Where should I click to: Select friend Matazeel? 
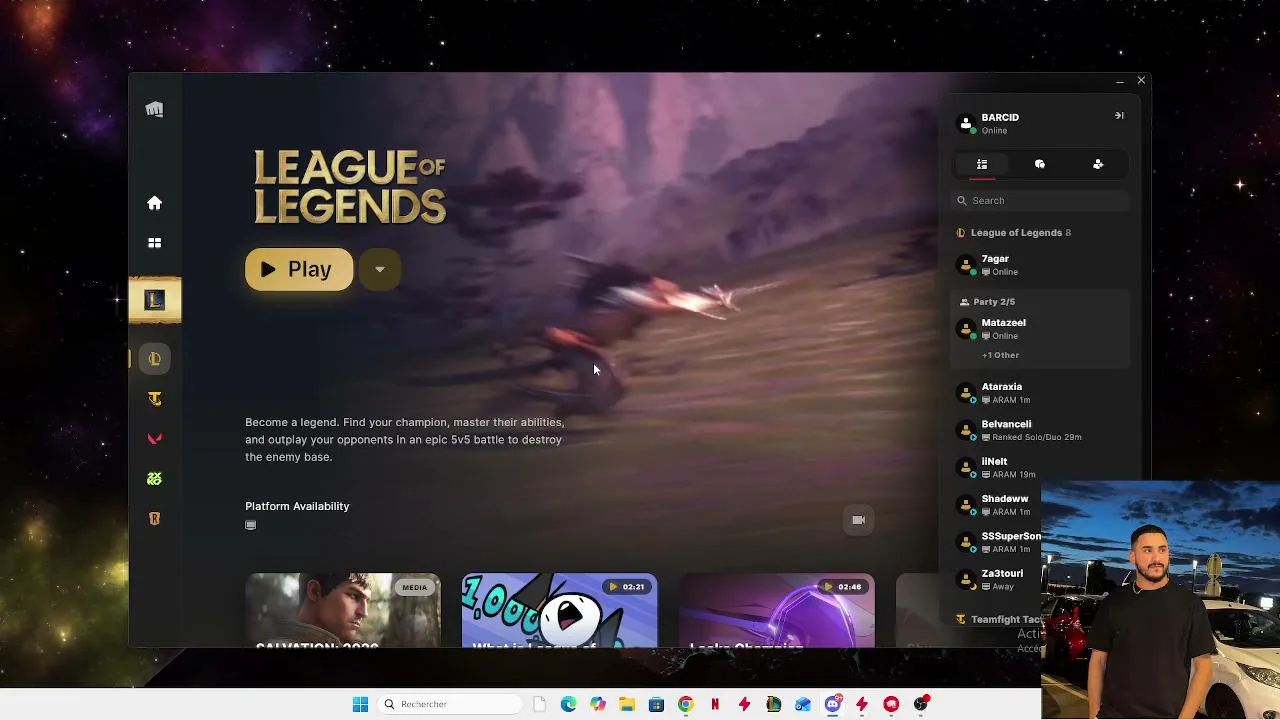click(x=1040, y=329)
